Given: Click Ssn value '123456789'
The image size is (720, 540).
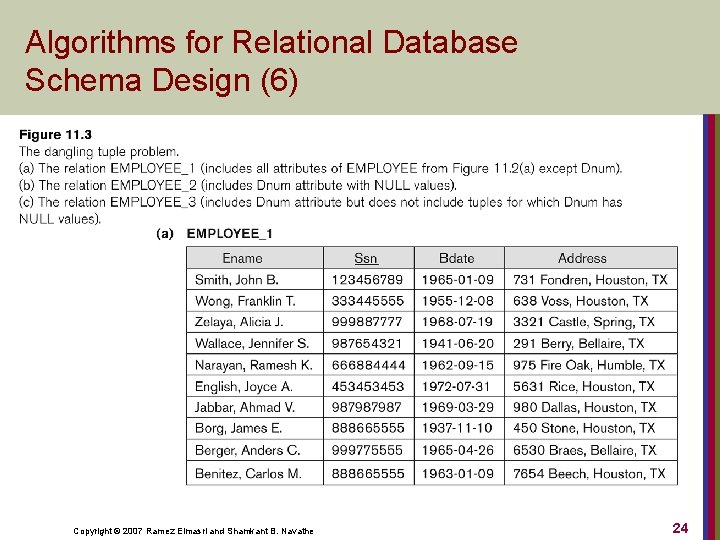Looking at the screenshot, I should 367,280.
